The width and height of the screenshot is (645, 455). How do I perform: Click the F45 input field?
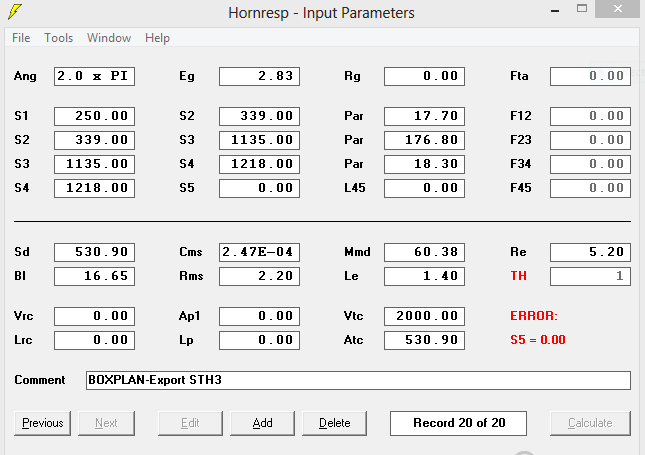(590, 188)
